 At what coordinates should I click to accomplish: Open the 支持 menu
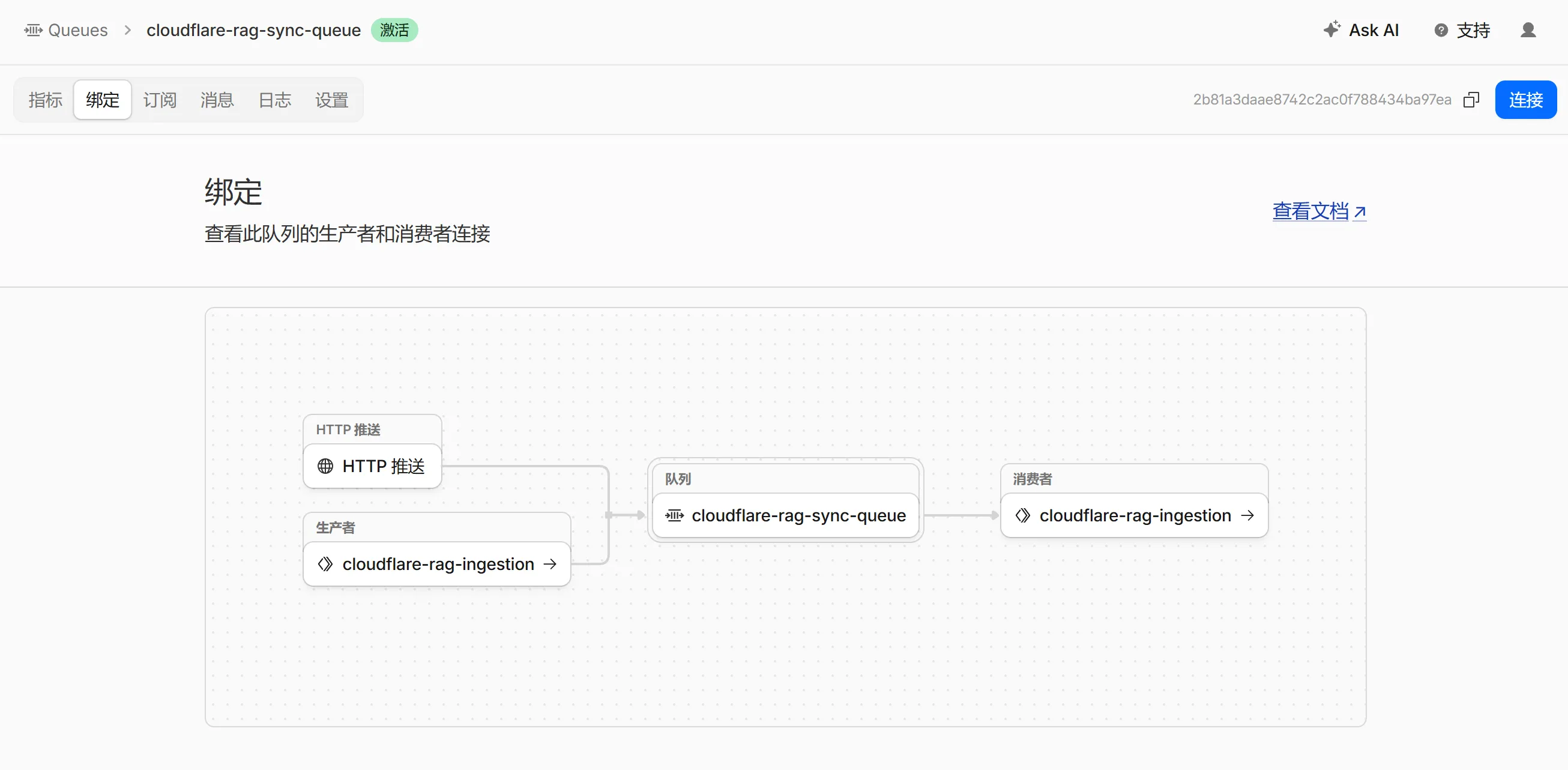(1462, 30)
